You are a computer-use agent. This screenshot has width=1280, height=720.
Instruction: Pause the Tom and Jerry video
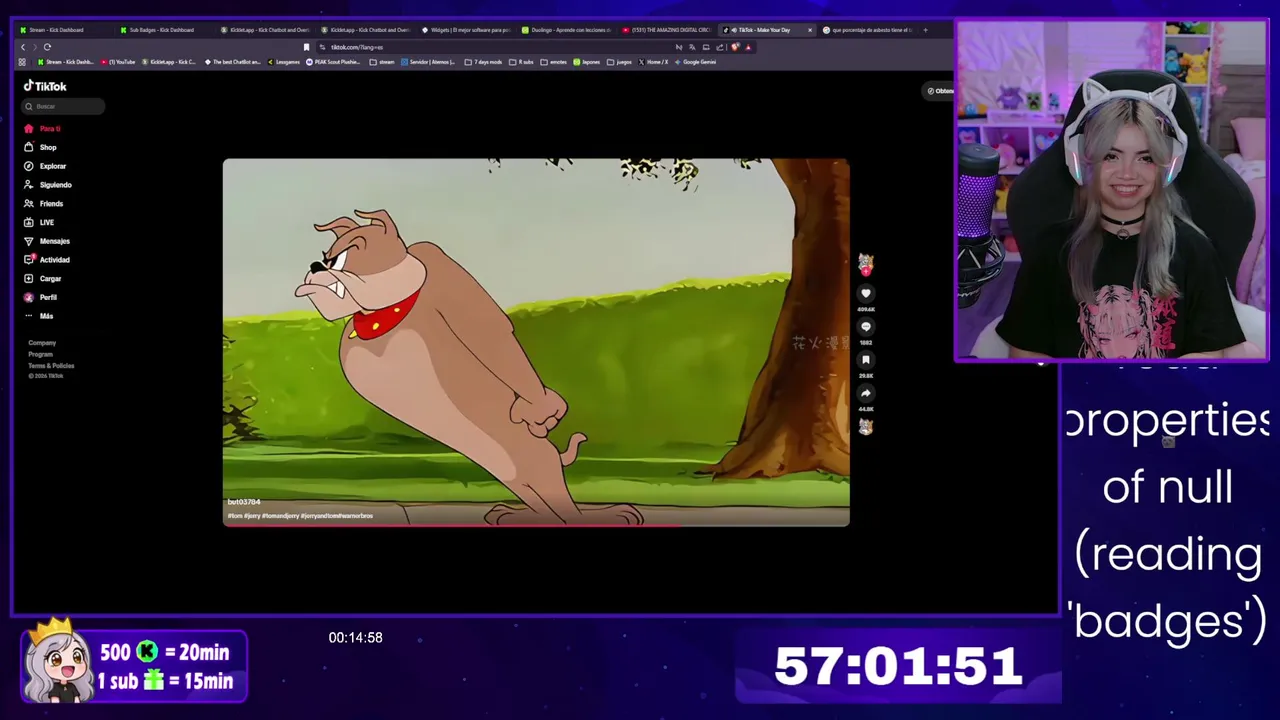click(536, 340)
